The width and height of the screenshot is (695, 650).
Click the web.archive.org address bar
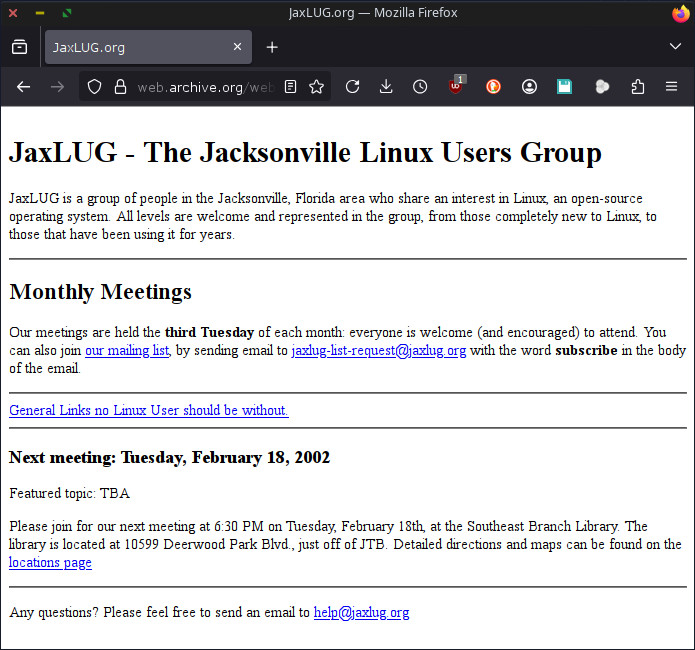tap(205, 87)
